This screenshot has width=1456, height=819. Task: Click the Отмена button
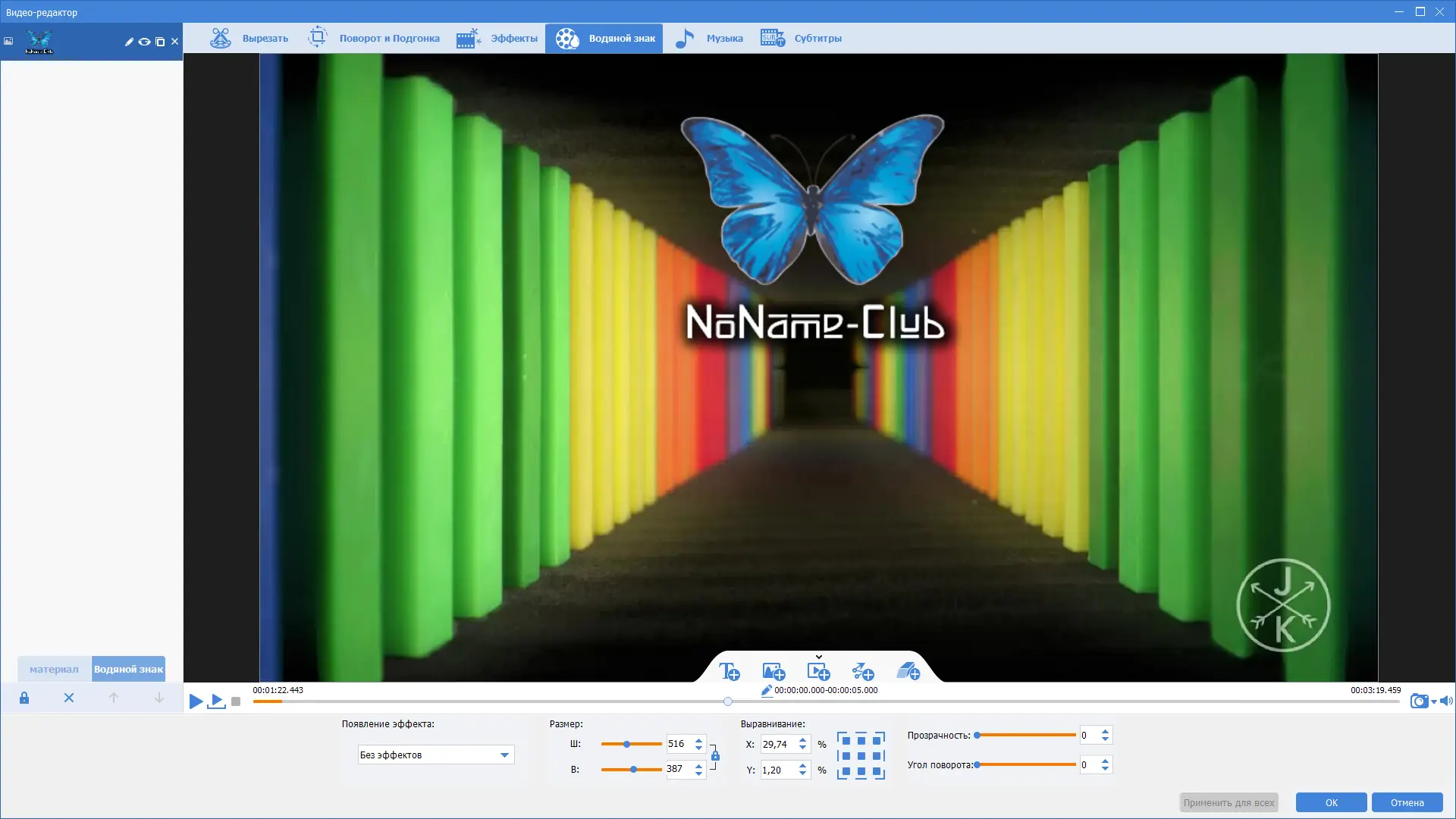[1407, 802]
